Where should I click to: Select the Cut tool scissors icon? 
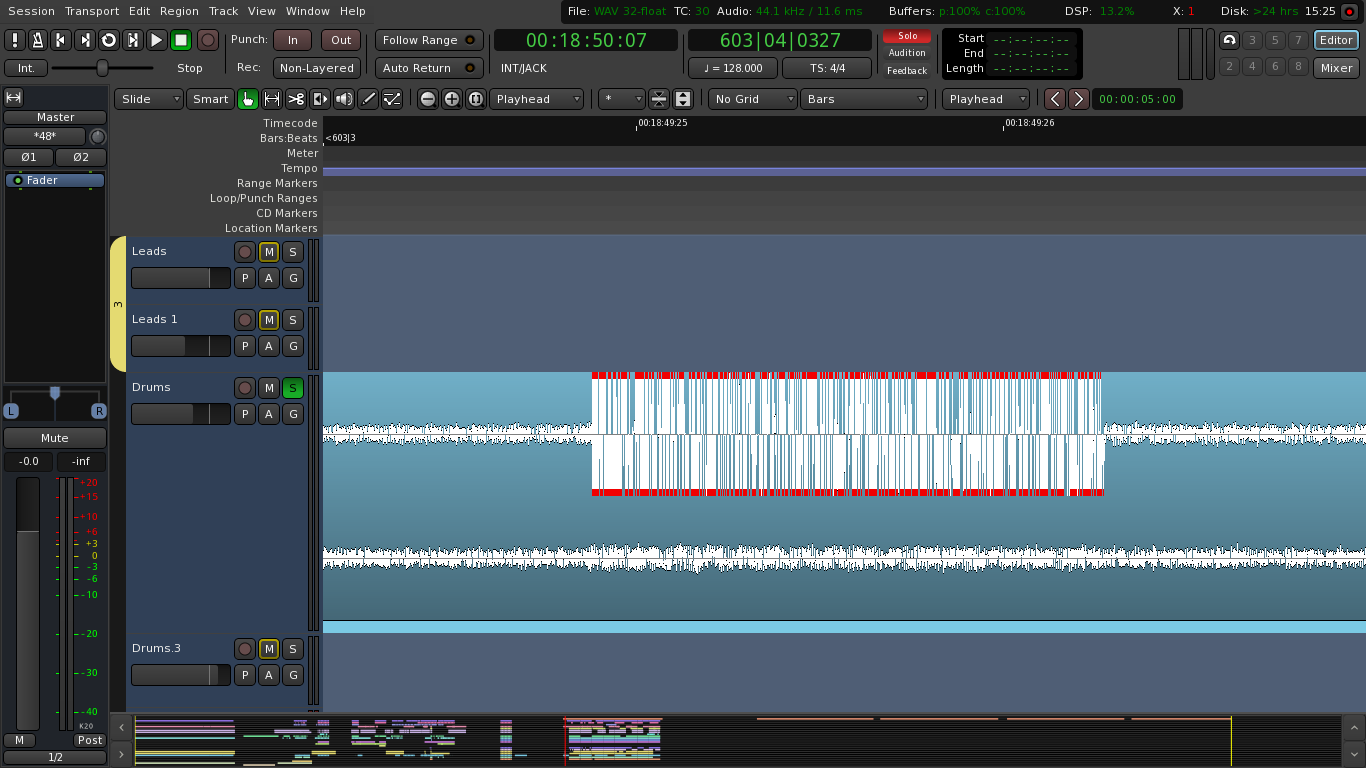296,99
